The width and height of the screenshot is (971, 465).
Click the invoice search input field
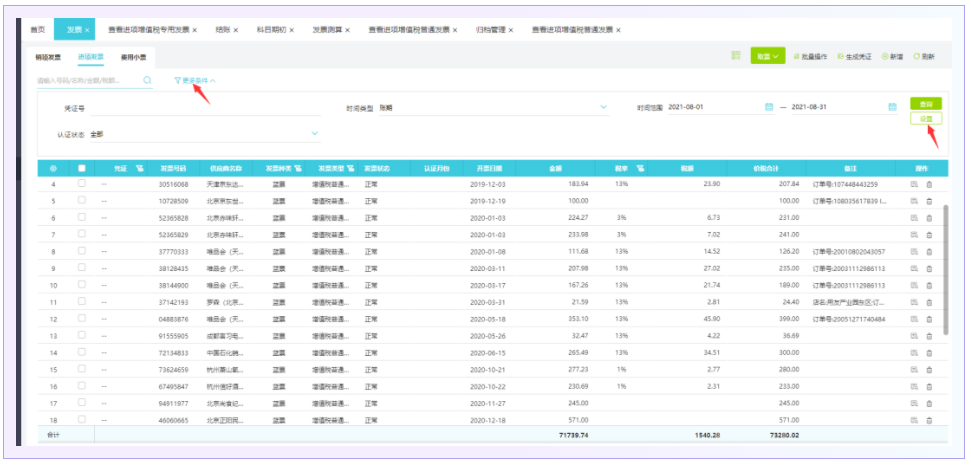87,80
